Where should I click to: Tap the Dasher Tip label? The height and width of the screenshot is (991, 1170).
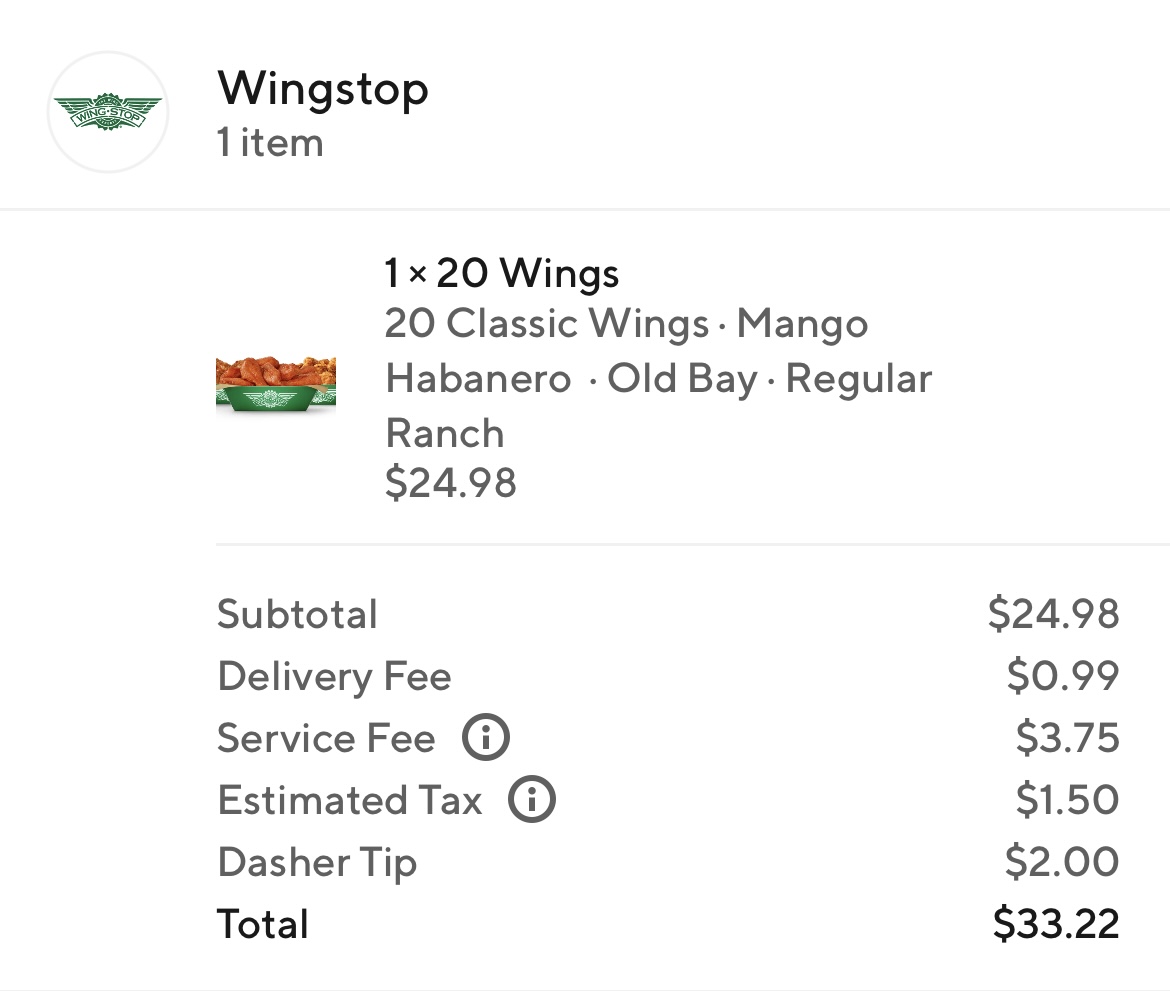pyautogui.click(x=317, y=863)
